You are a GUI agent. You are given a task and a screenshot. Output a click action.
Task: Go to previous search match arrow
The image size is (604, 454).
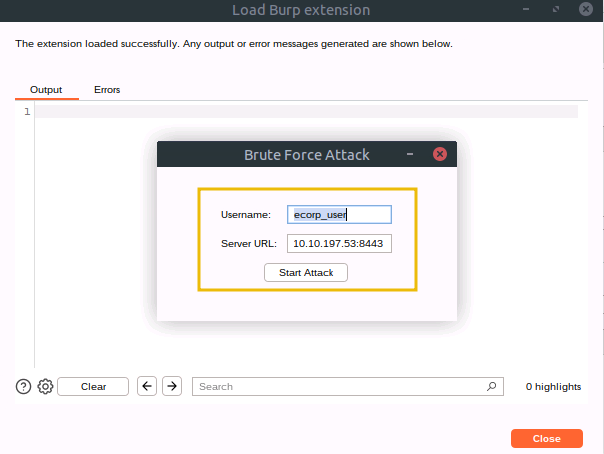(x=147, y=386)
